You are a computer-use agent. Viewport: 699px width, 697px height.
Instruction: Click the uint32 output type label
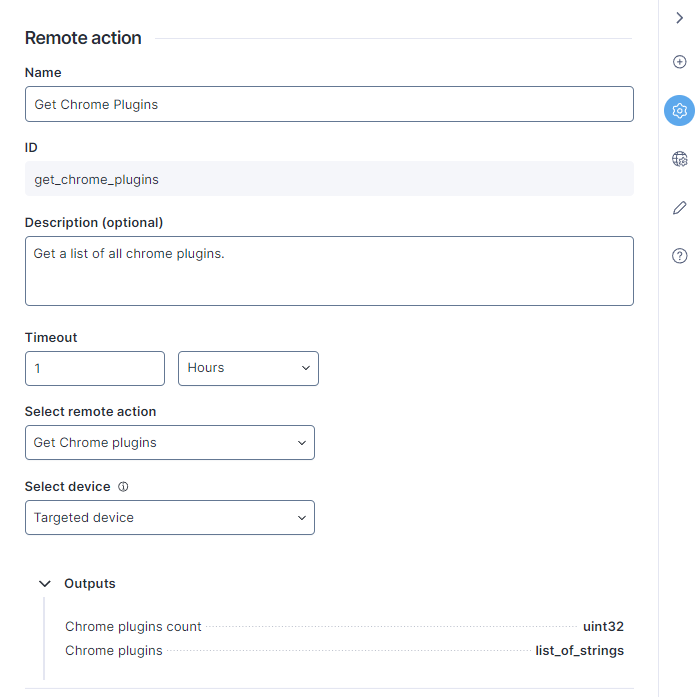603,627
